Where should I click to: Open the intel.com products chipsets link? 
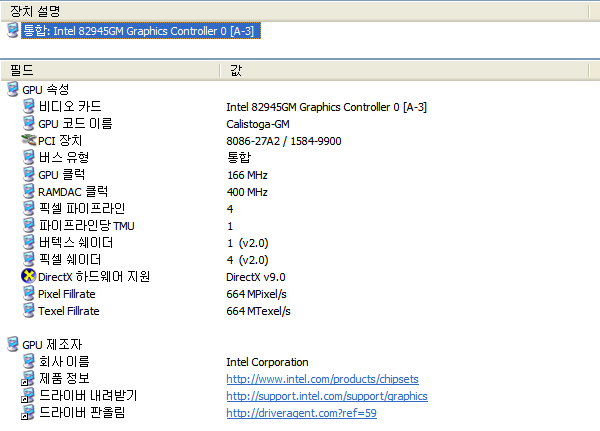pos(323,379)
